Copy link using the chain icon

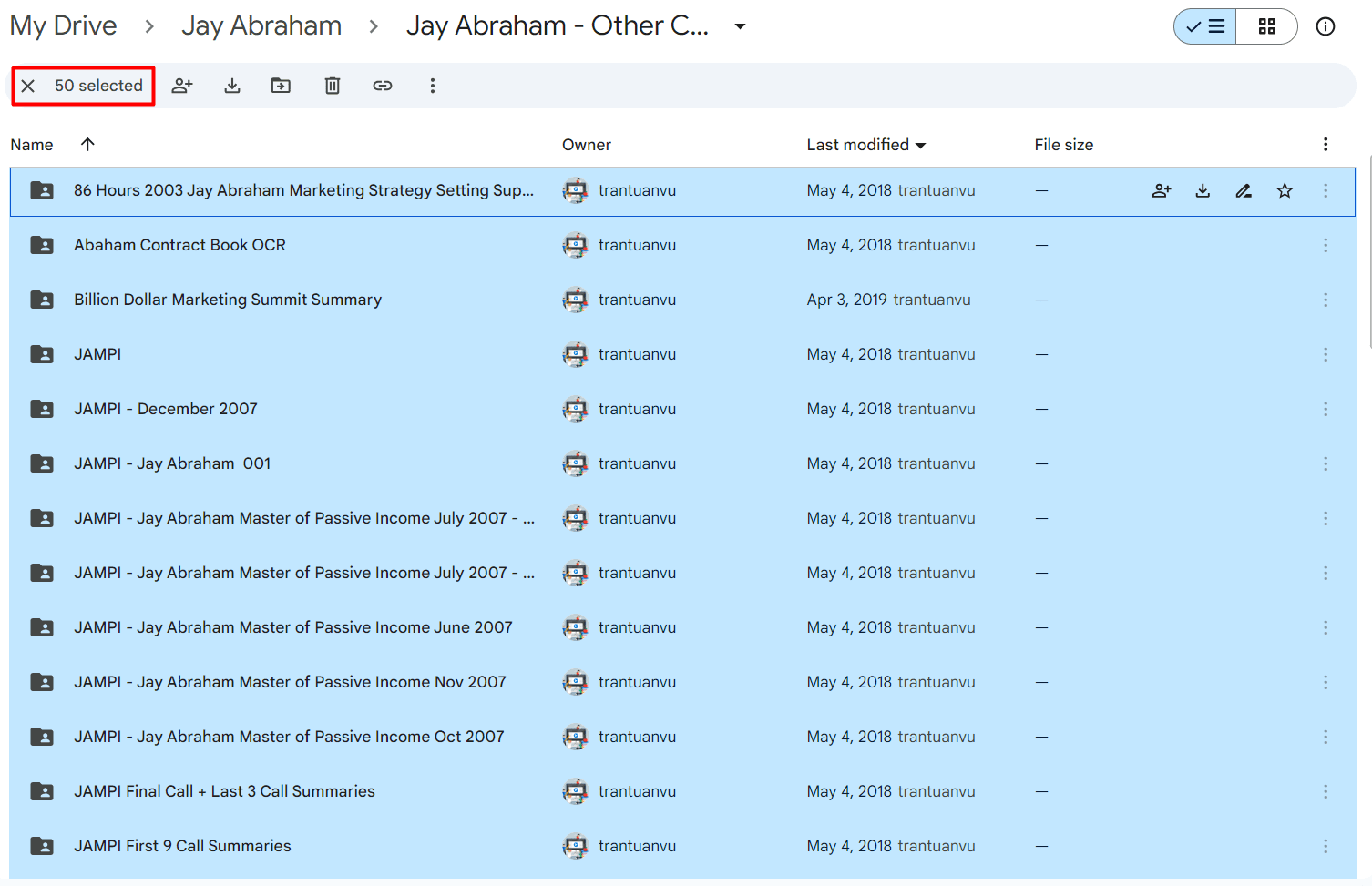click(383, 86)
